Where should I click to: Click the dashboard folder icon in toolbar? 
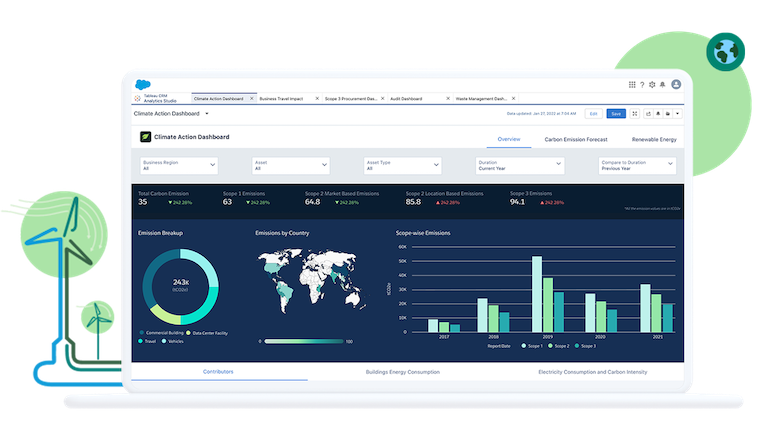click(x=668, y=114)
